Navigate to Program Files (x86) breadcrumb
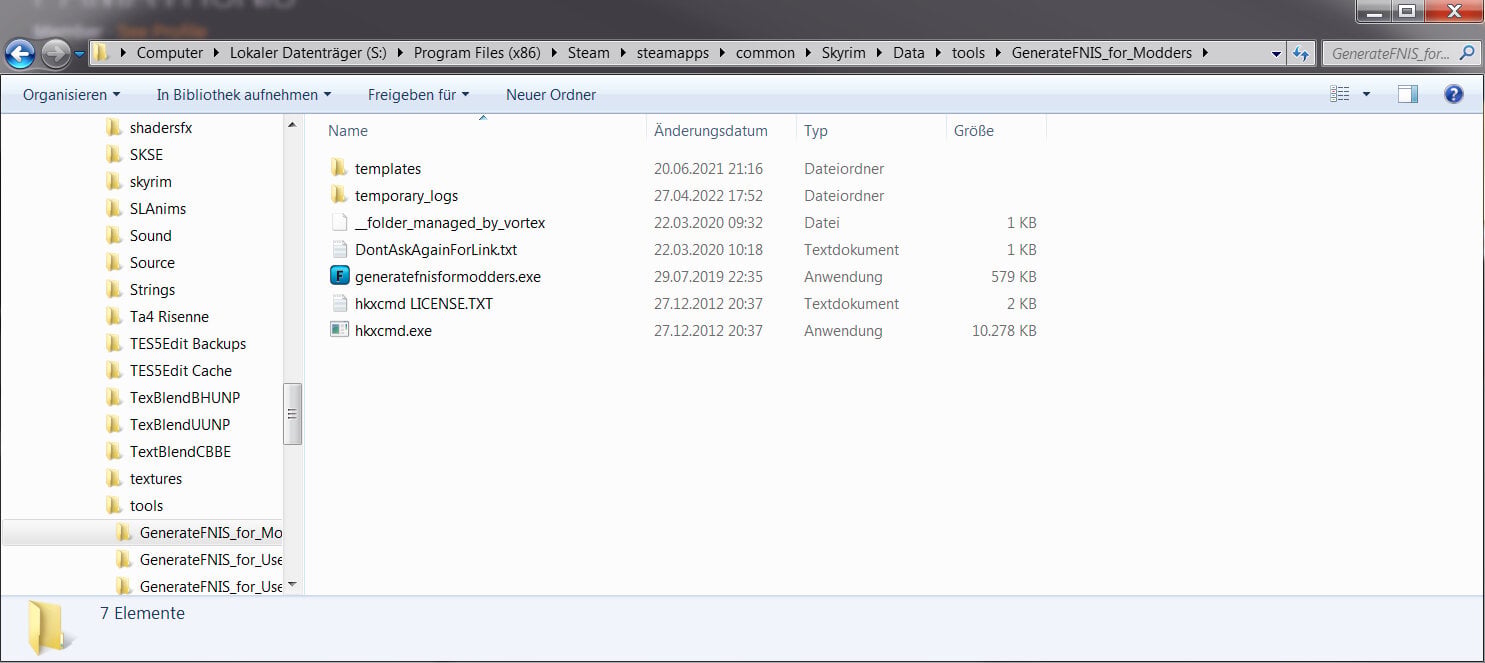Screen dimensions: 1485x663 tap(478, 53)
